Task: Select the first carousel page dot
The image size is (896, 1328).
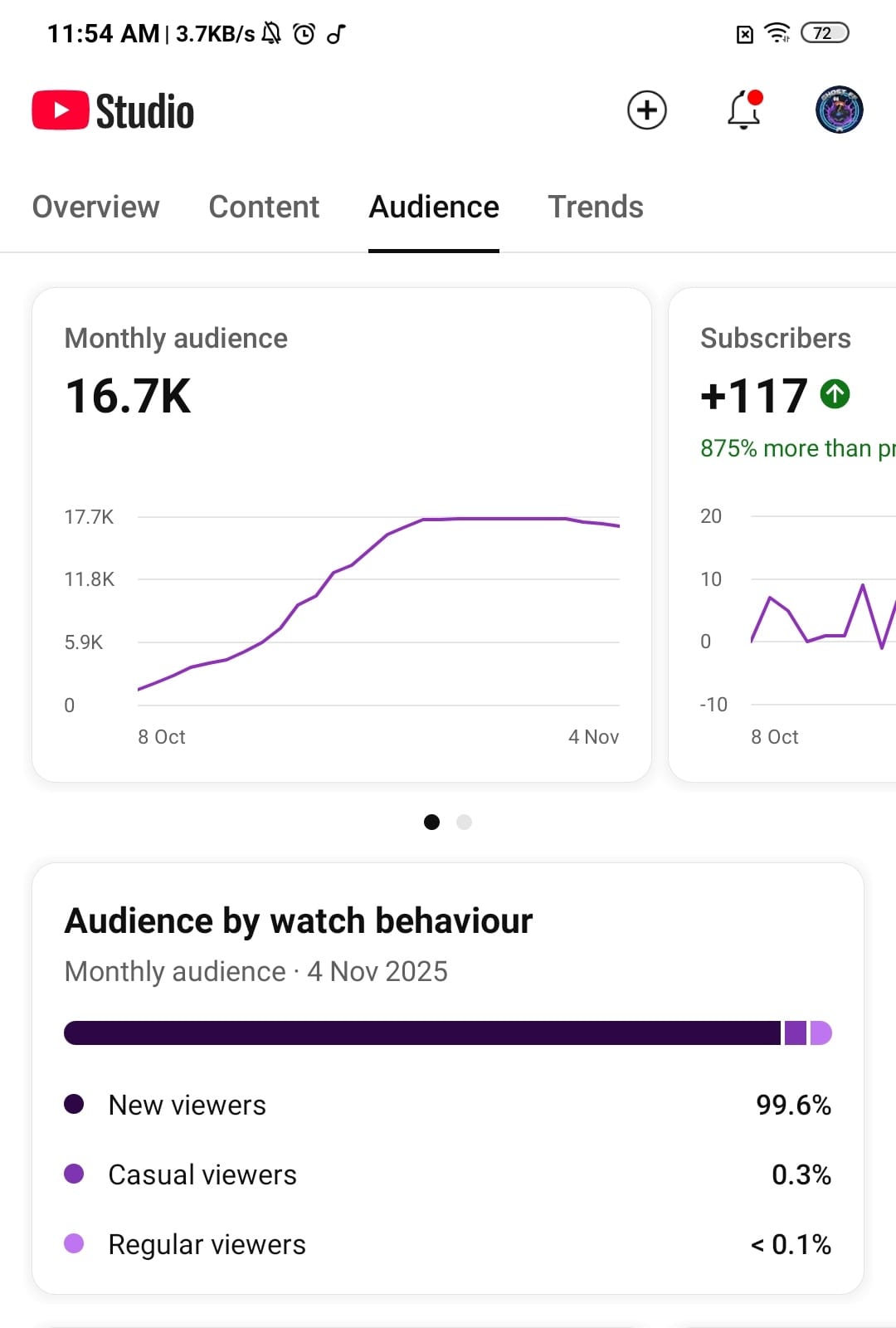Action: coord(431,822)
